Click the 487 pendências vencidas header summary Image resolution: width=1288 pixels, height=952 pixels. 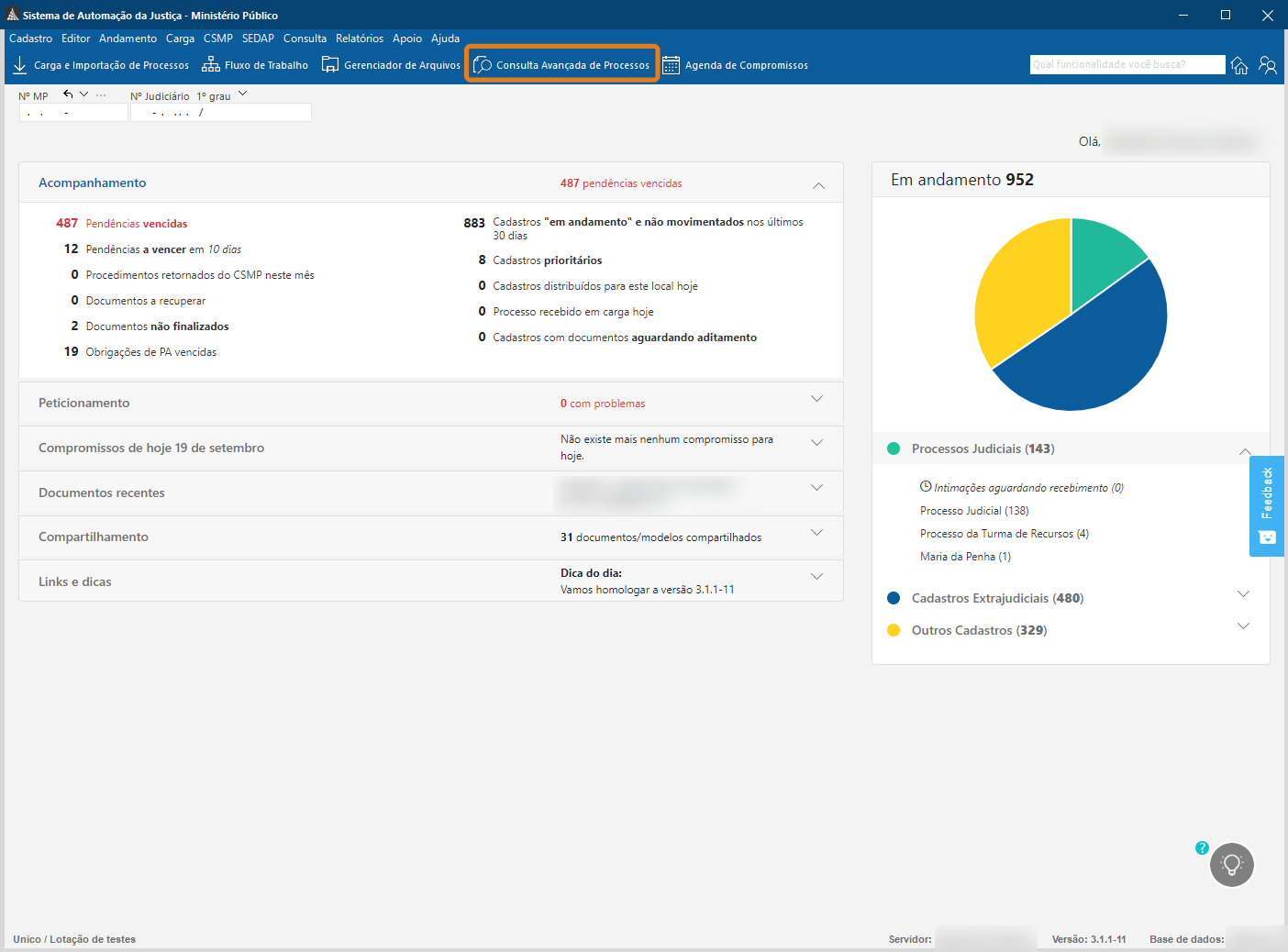tap(621, 183)
